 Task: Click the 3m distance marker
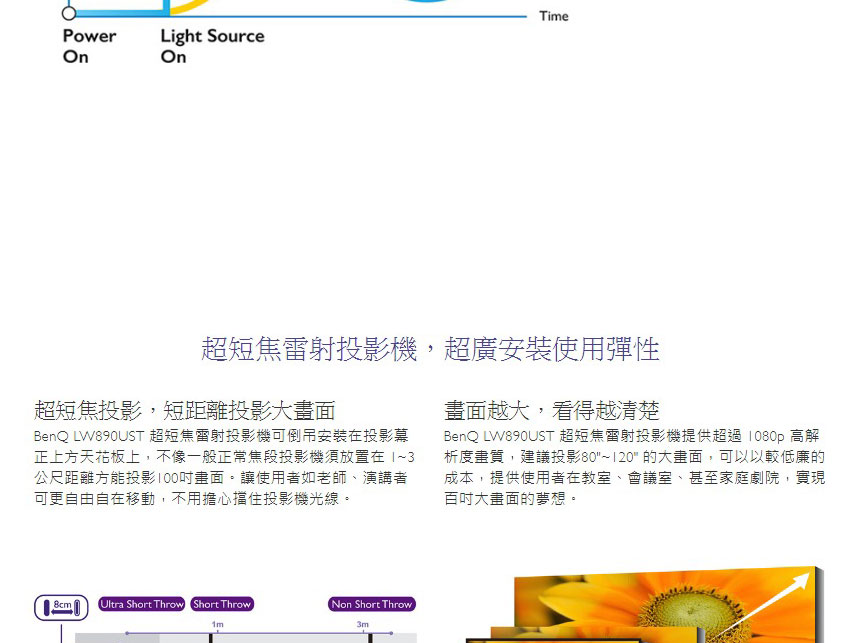point(363,624)
